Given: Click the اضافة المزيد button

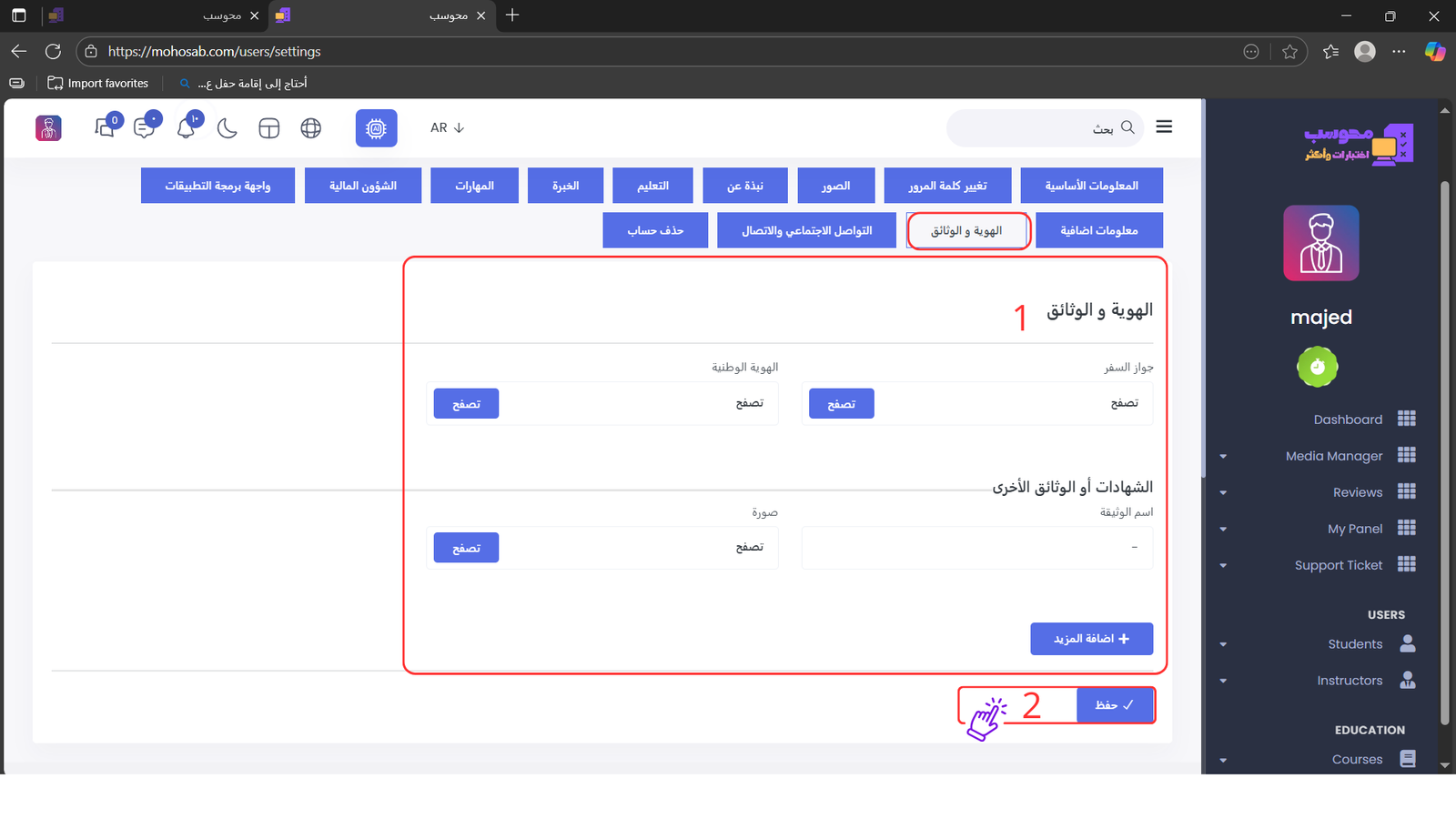Looking at the screenshot, I should [x=1091, y=639].
